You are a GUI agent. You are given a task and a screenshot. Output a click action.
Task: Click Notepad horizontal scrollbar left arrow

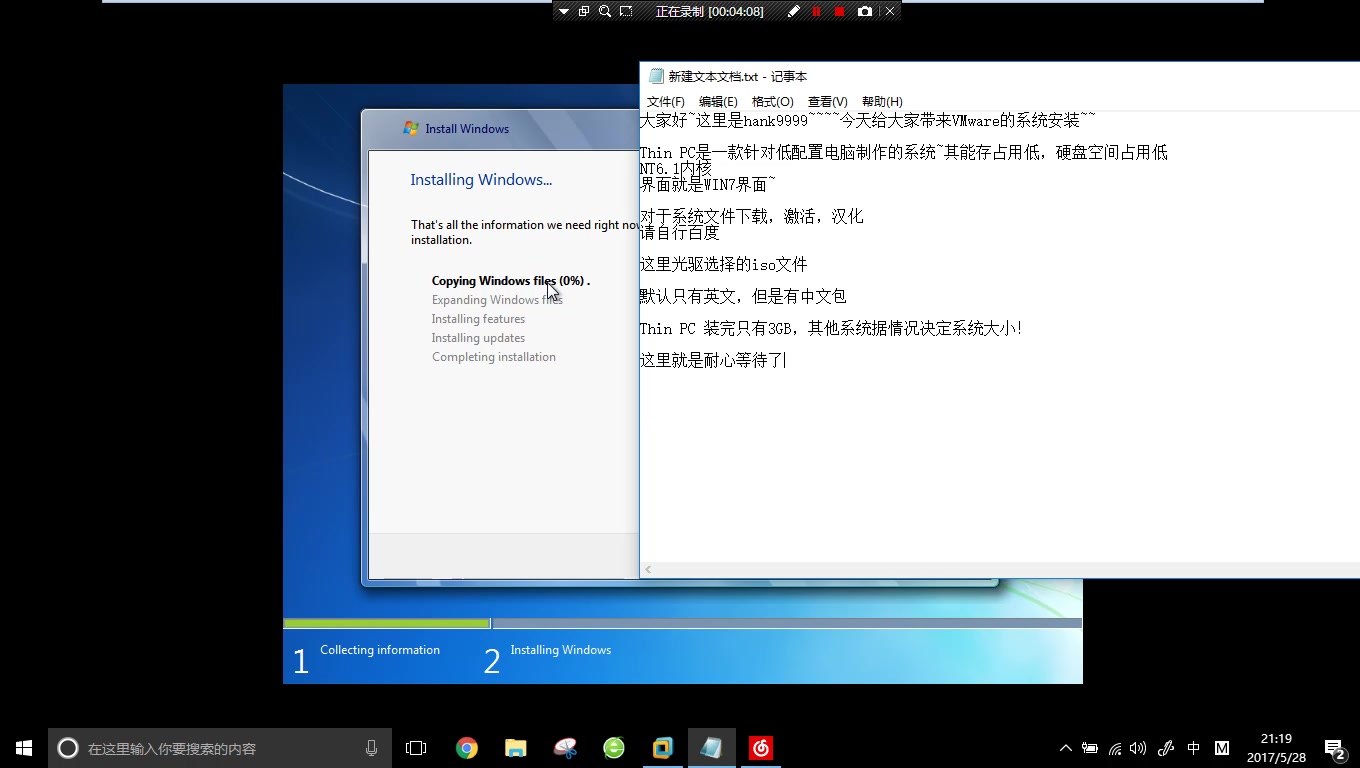[648, 570]
